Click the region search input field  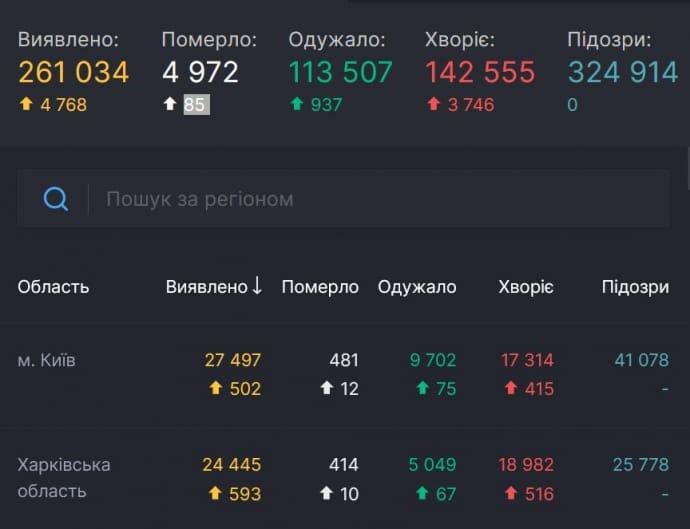pos(380,199)
